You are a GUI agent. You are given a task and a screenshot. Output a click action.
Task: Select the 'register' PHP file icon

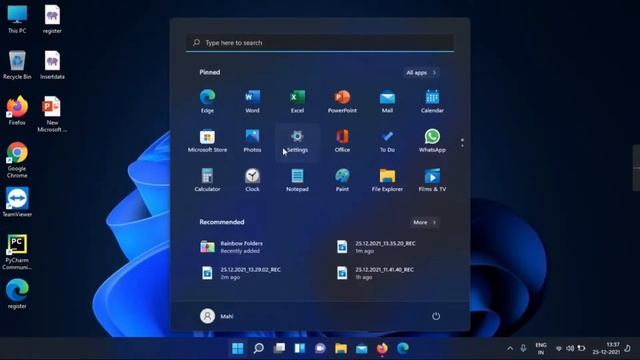[x=52, y=19]
